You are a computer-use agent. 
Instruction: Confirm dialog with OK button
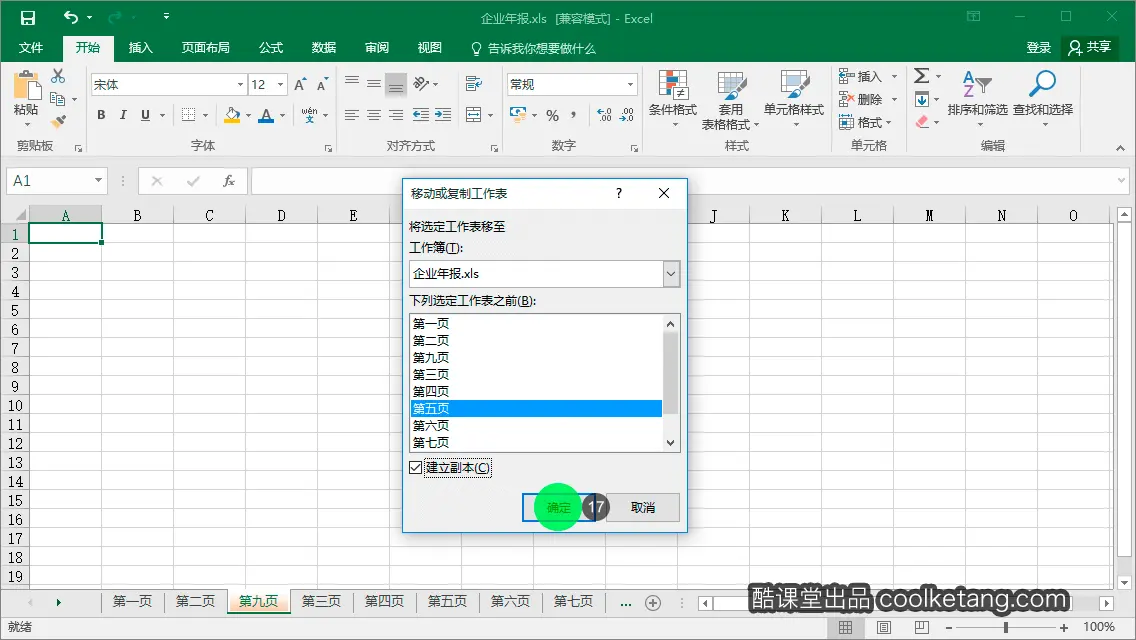559,507
